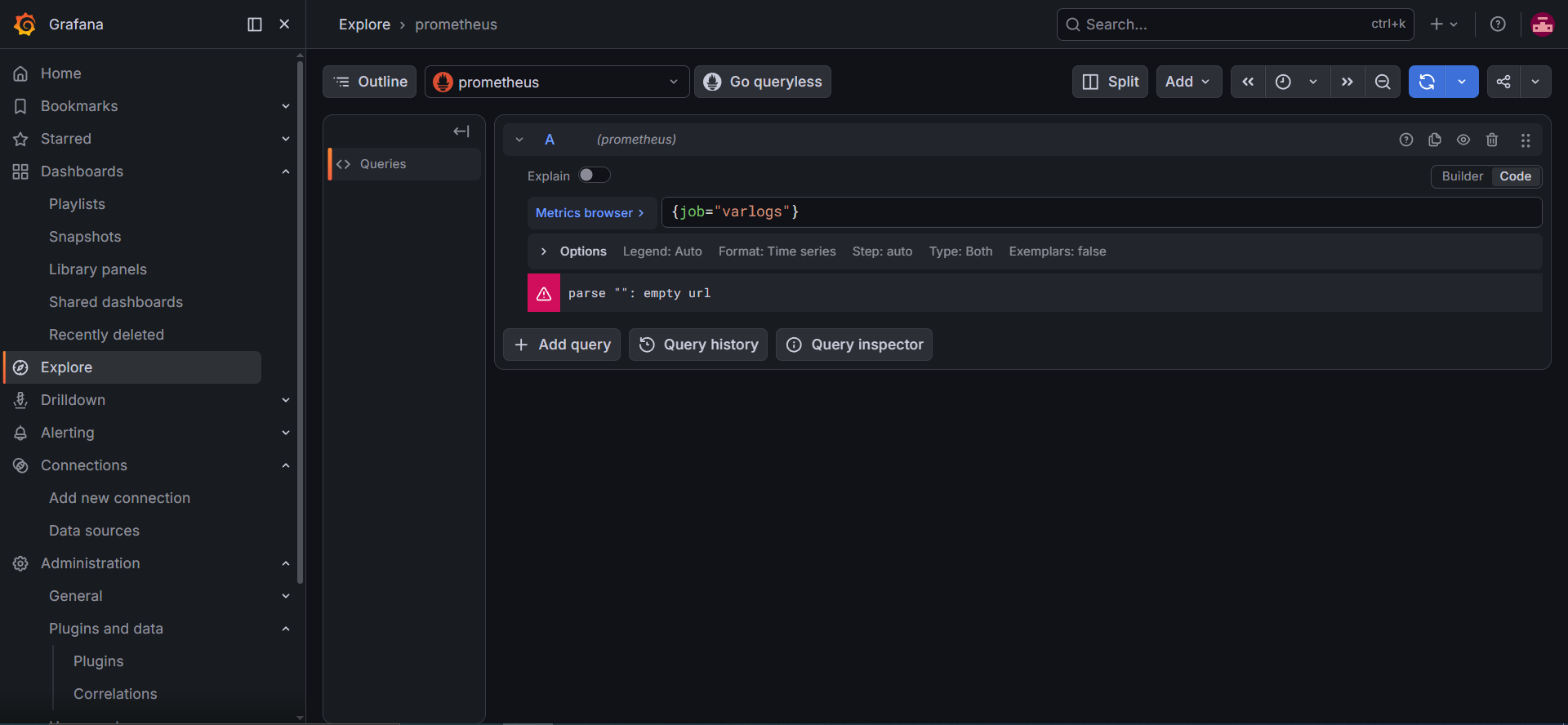Screen dimensions: 1568x725
Task: Switch query editor to Builder mode
Action: pos(1462,176)
